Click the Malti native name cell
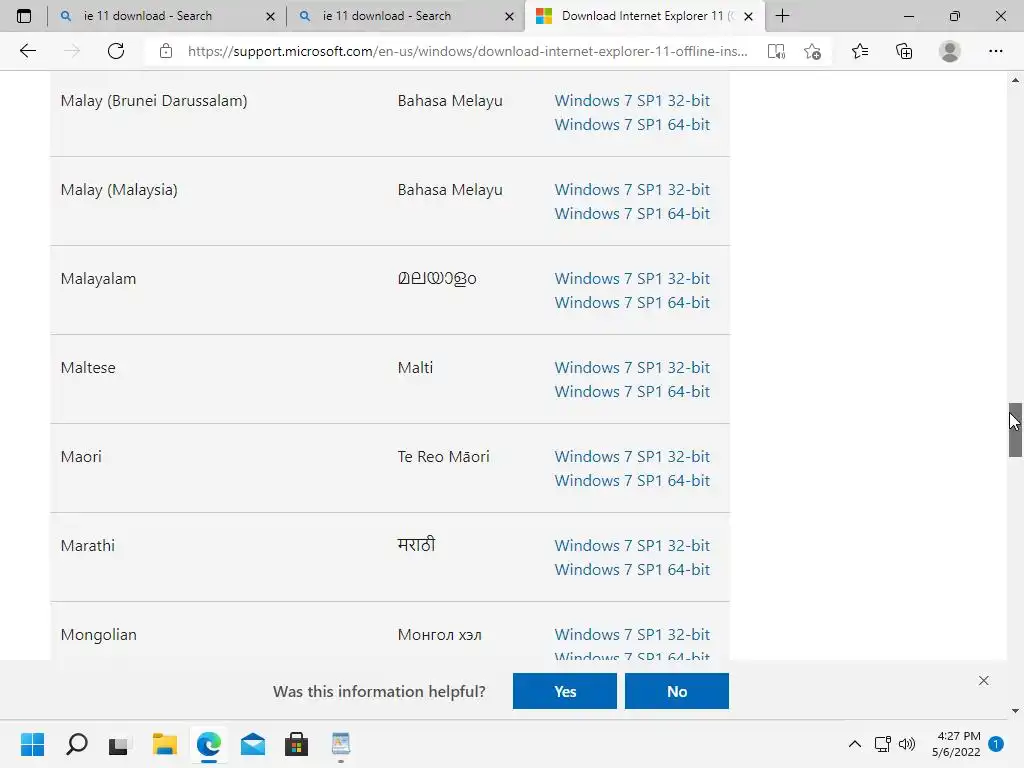Viewport: 1024px width, 768px height. coord(415,368)
